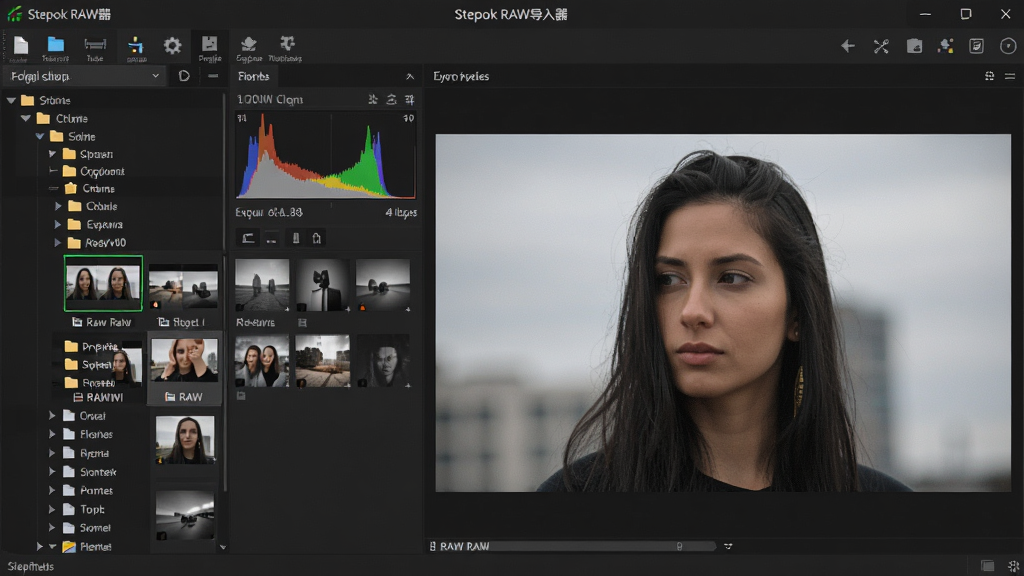Select the crossed arrows shuffle icon
The height and width of the screenshot is (576, 1024).
[881, 46]
